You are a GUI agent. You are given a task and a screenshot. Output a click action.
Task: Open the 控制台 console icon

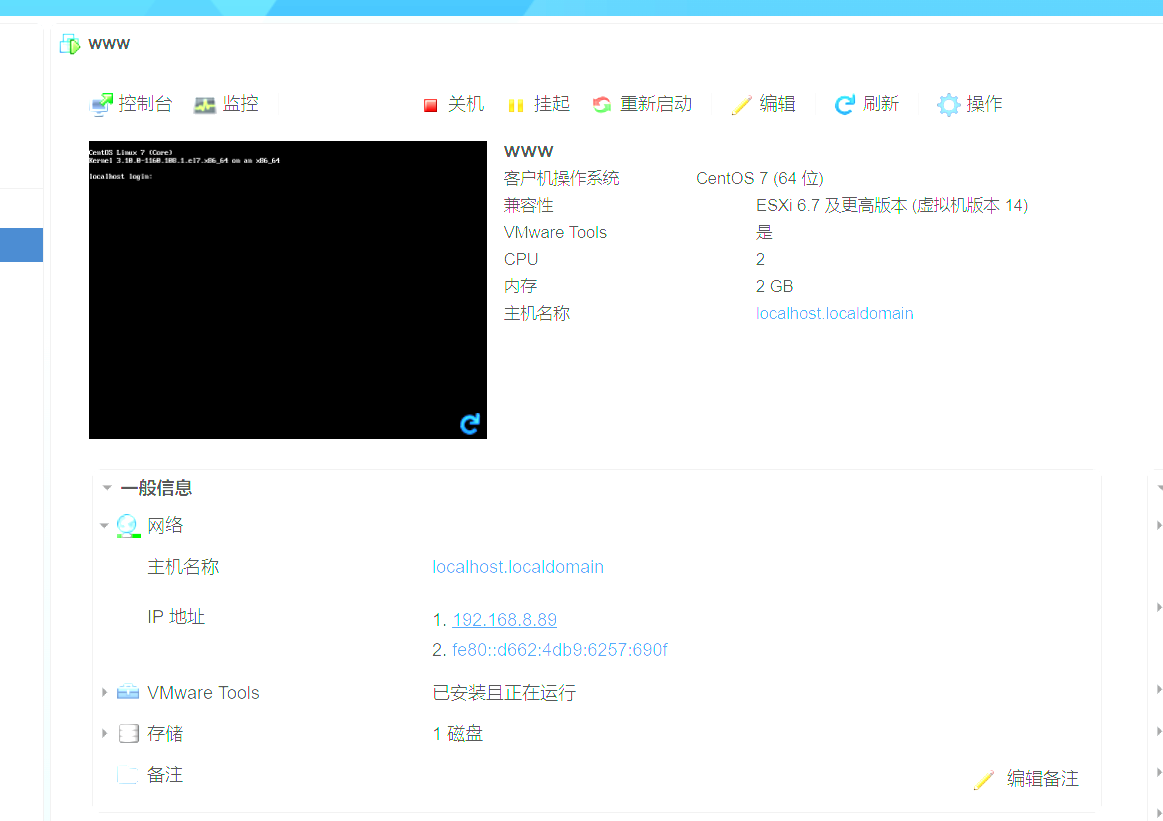click(102, 104)
